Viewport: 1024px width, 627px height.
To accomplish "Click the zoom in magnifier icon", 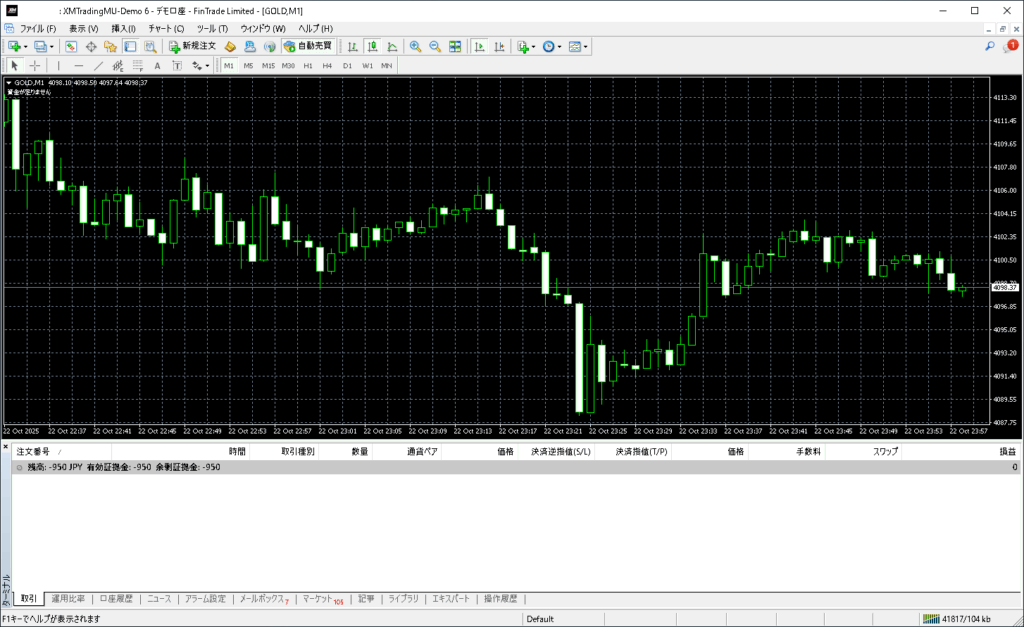I will point(415,46).
